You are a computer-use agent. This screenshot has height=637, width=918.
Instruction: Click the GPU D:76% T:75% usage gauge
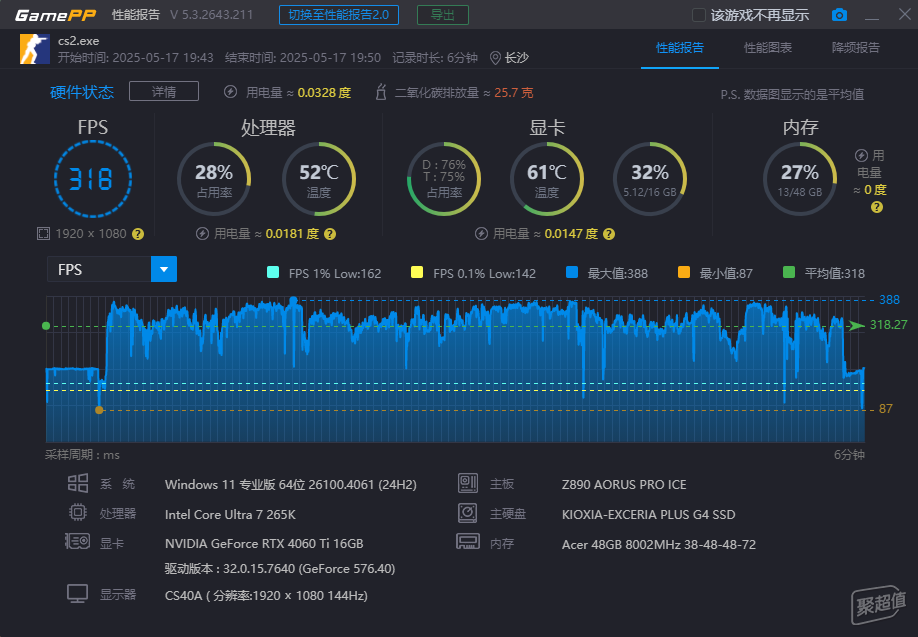click(444, 179)
